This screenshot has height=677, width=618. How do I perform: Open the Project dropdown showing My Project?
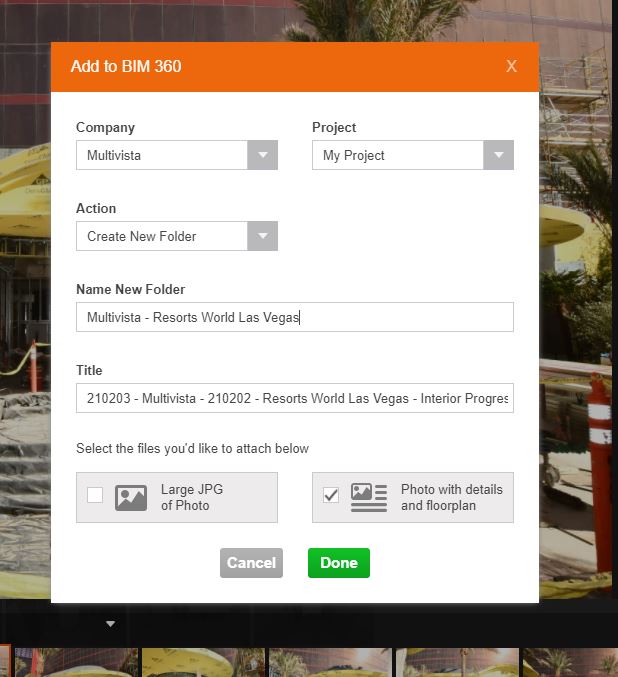click(413, 155)
